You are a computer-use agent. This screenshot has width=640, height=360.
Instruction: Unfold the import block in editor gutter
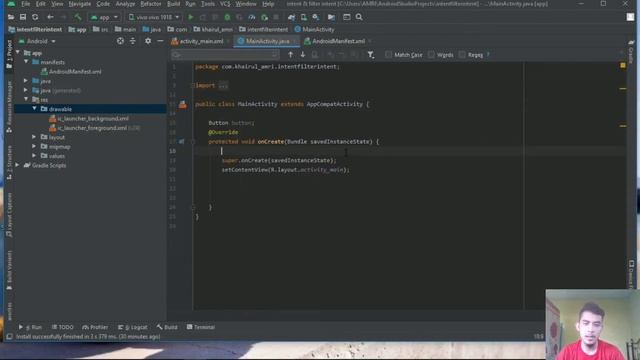[193, 85]
